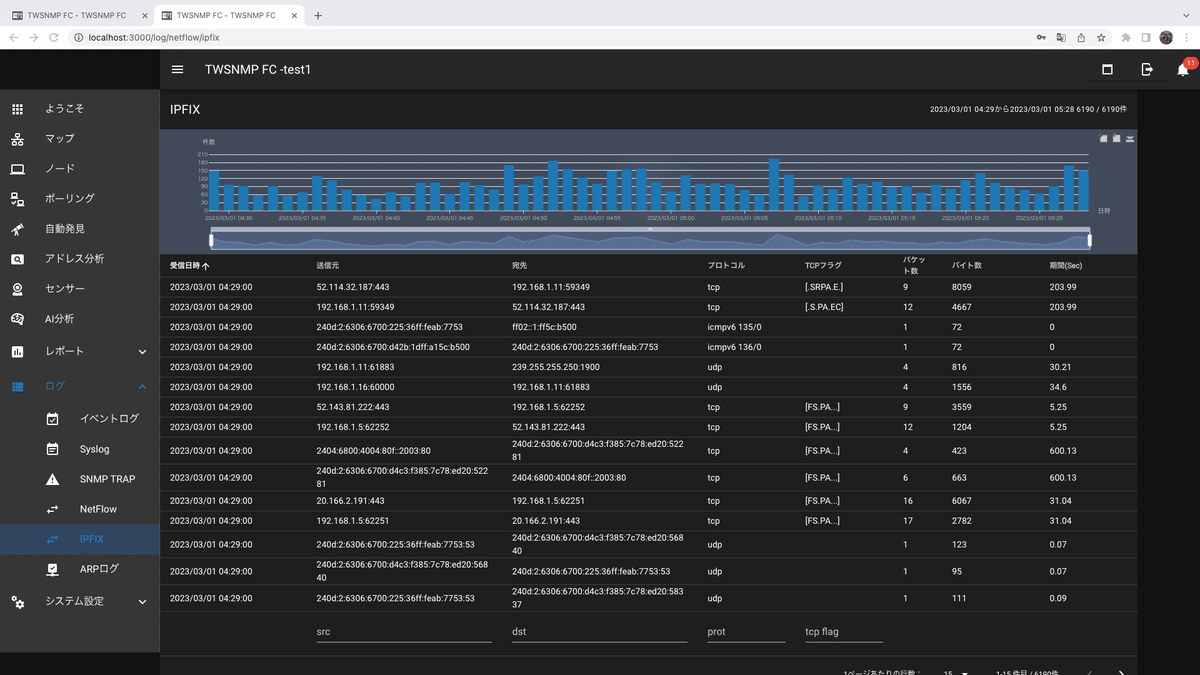Viewport: 1200px width, 675px height.
Task: Click the notification bell icon
Action: tap(1183, 69)
